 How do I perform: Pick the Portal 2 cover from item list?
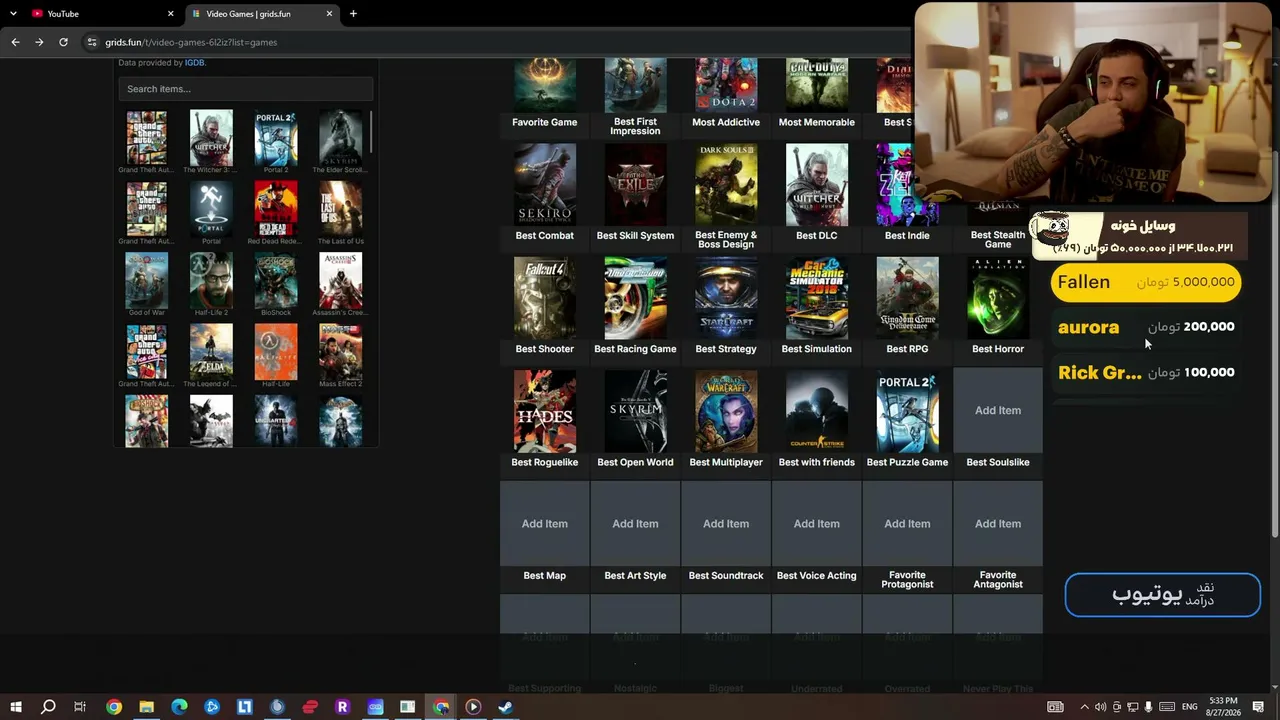[276, 138]
